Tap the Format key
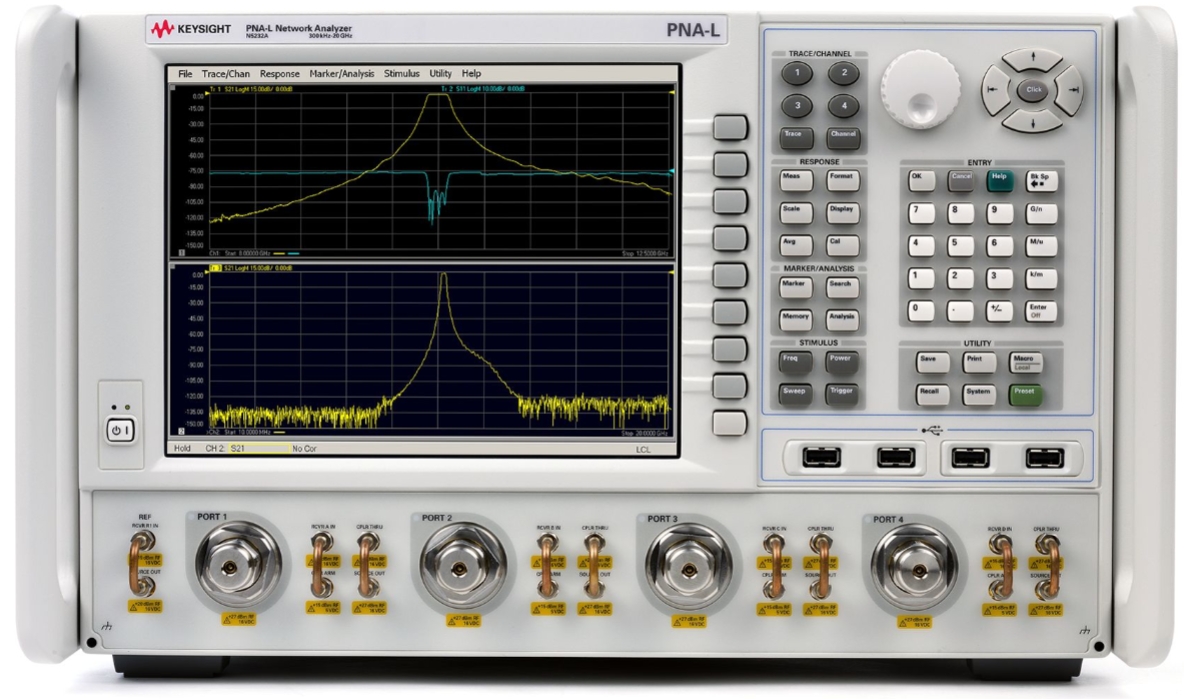 click(842, 180)
